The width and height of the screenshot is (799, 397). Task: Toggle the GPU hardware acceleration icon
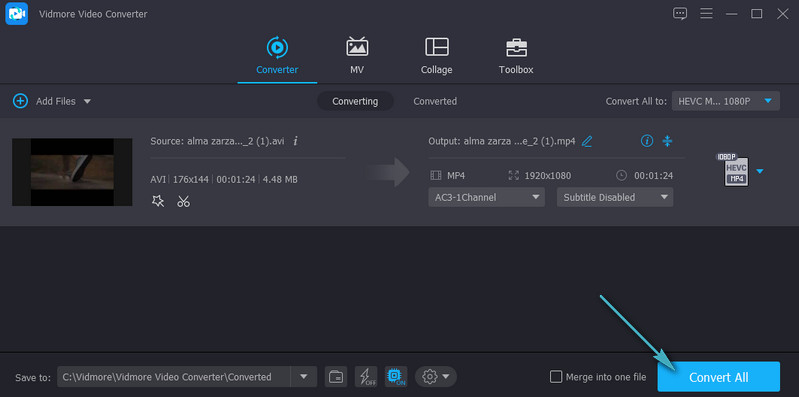point(396,377)
